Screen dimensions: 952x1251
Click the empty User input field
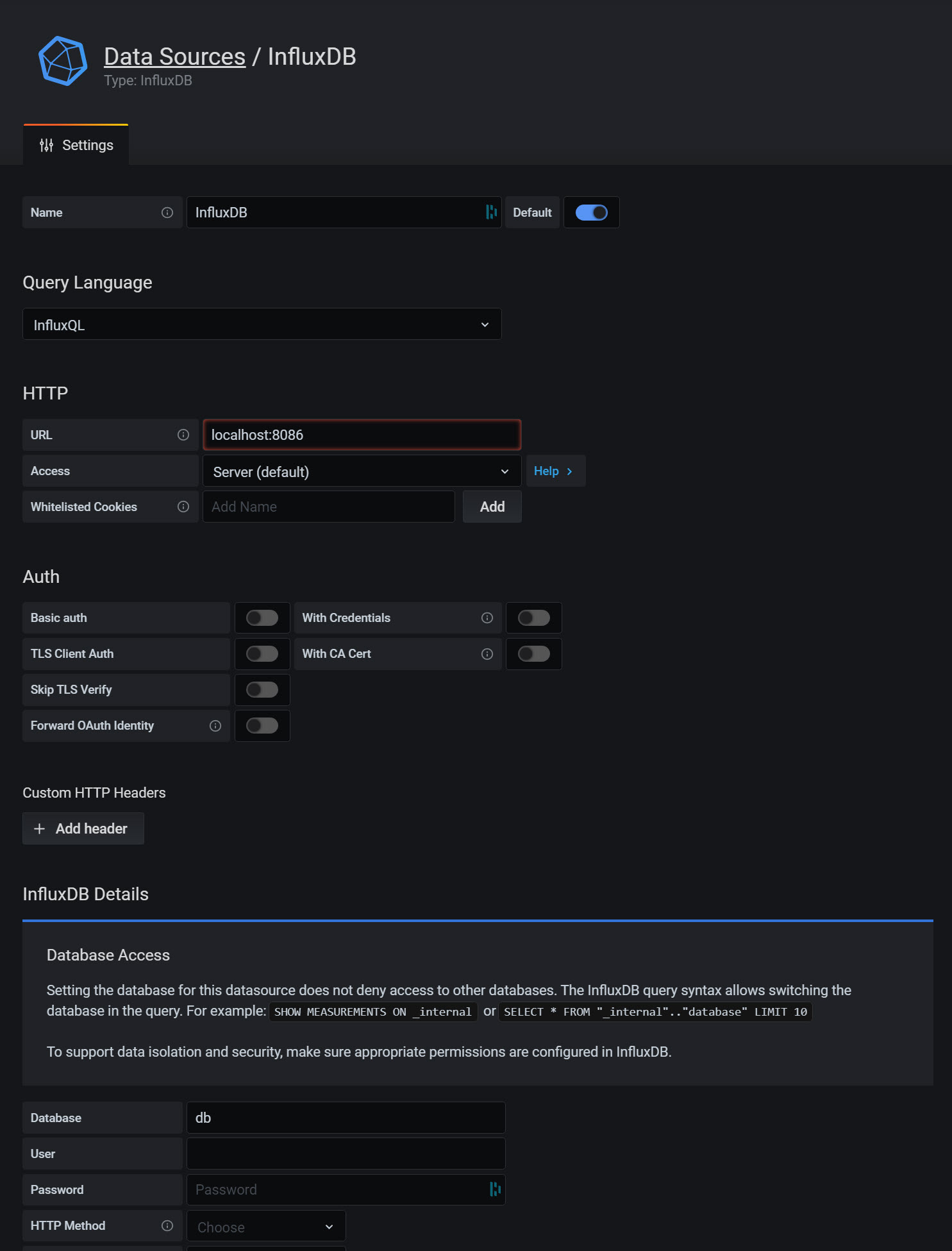(x=346, y=1154)
